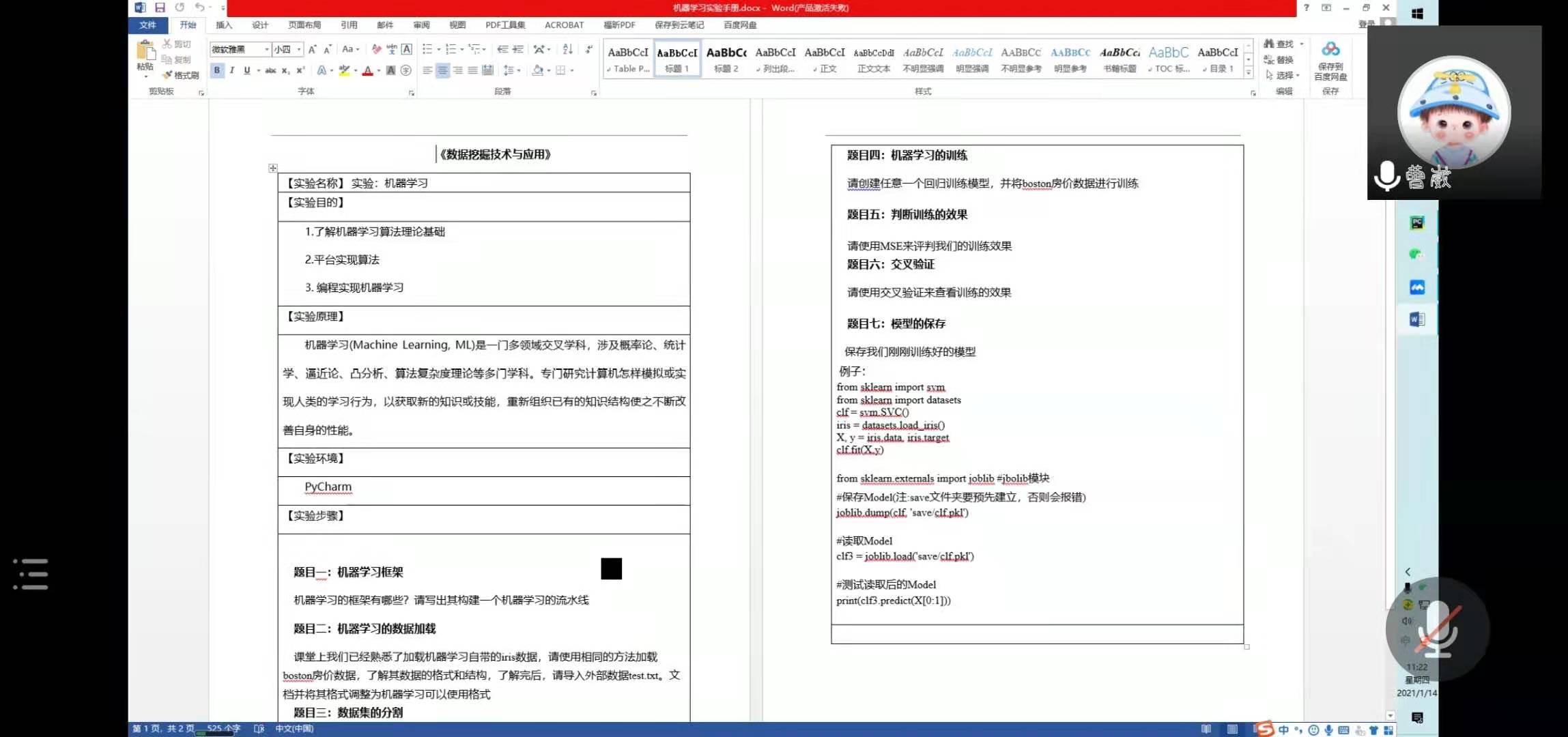Viewport: 1568px width, 737px height.
Task: Click the Decrease Indent icon
Action: (502, 49)
